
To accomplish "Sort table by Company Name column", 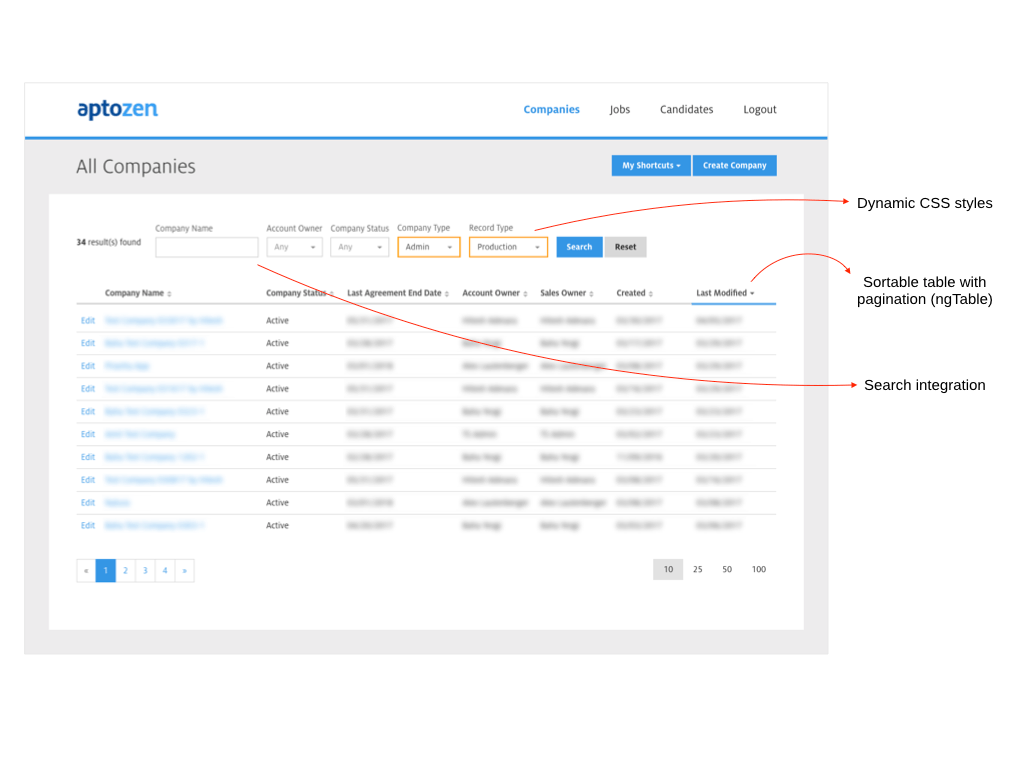I will pos(138,293).
